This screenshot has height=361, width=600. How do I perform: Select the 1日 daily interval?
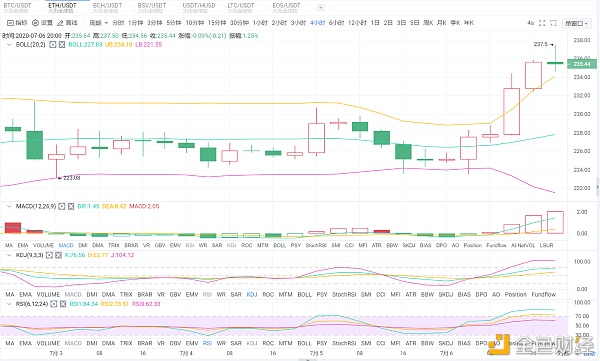tap(375, 23)
